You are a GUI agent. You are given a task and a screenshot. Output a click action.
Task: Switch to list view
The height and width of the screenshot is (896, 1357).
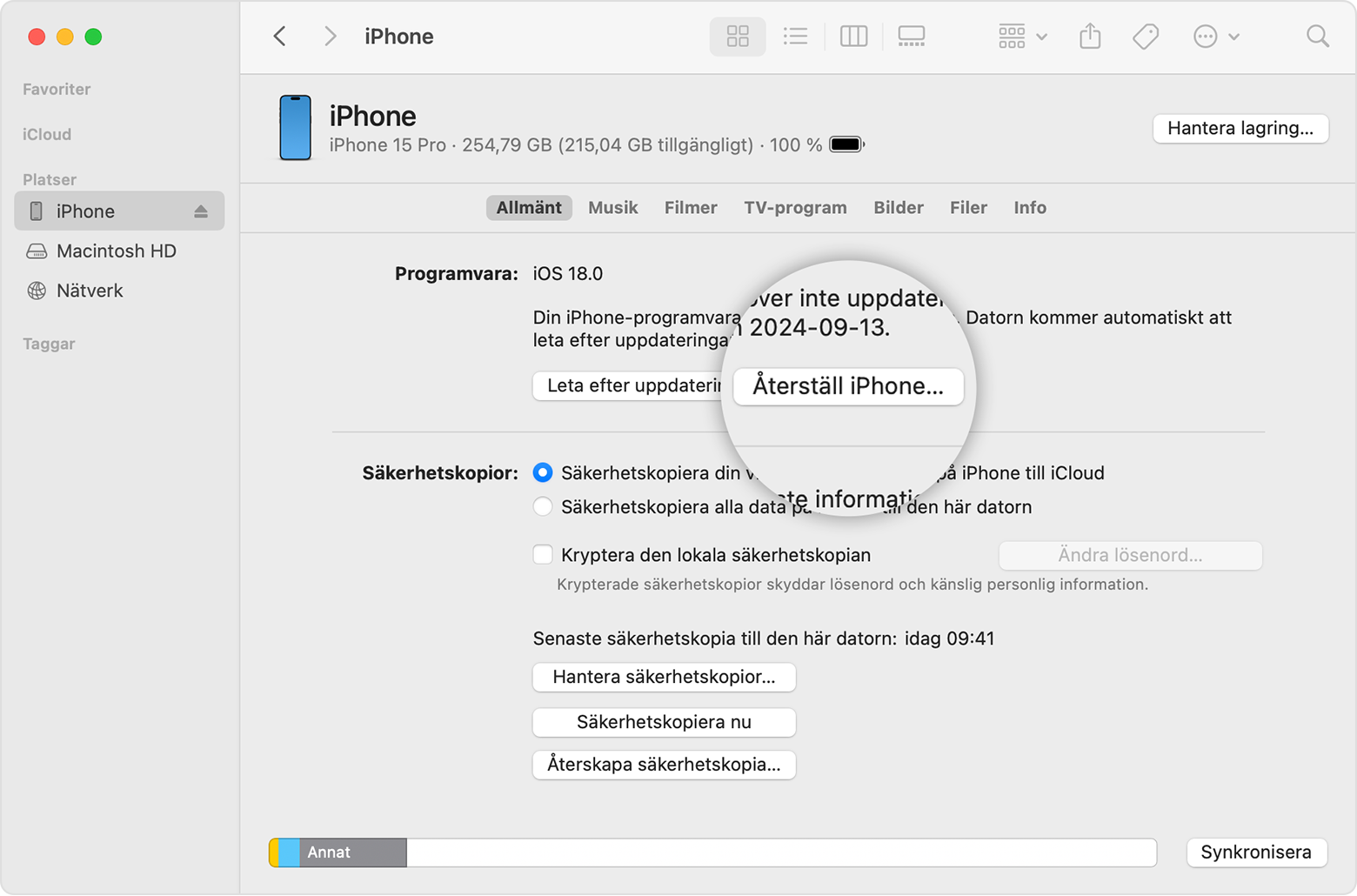coord(795,37)
